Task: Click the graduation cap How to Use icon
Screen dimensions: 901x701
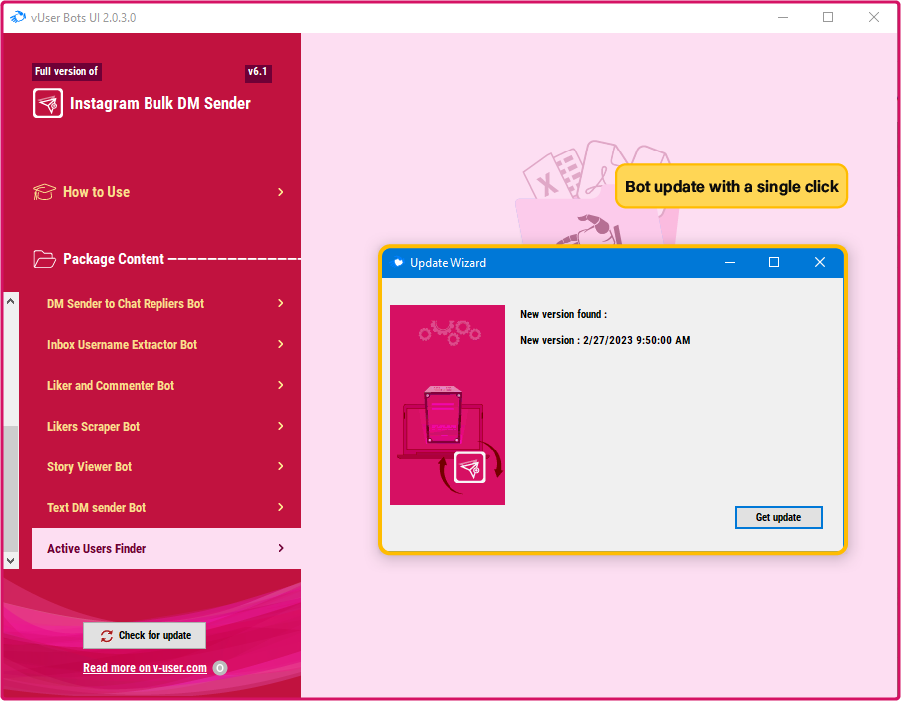Action: click(x=44, y=192)
